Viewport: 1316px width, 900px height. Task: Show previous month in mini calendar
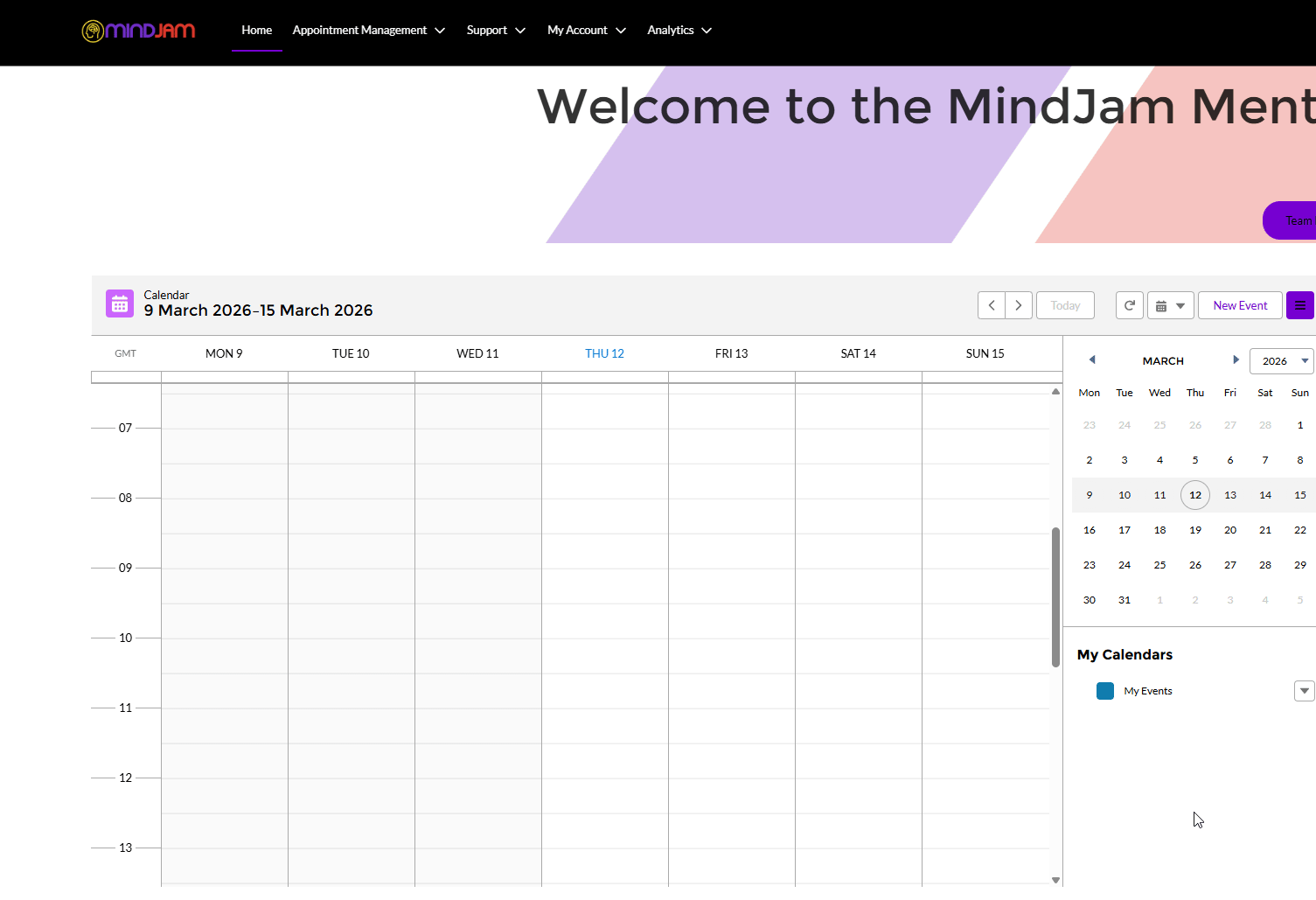tap(1092, 360)
